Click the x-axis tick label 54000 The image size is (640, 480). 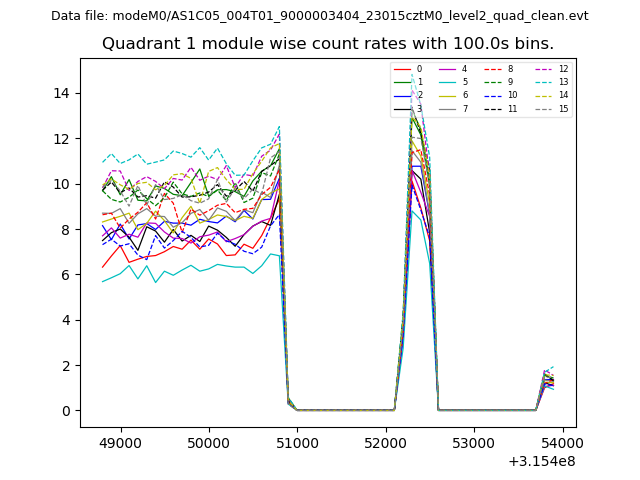coord(560,442)
